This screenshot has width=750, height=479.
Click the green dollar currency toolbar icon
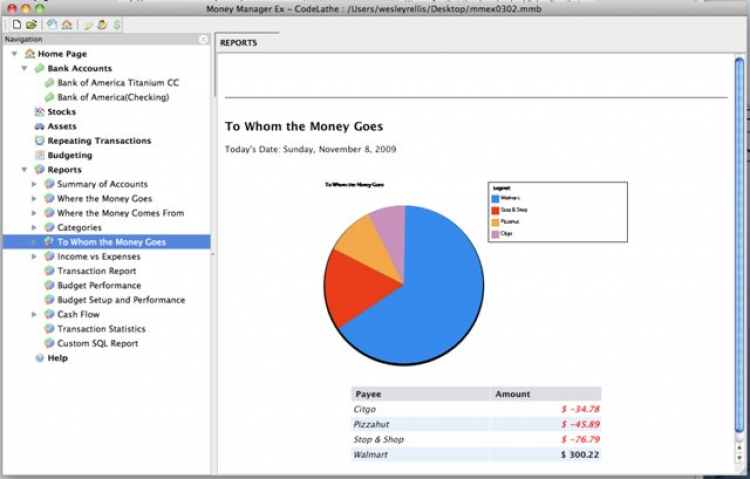pyautogui.click(x=117, y=24)
